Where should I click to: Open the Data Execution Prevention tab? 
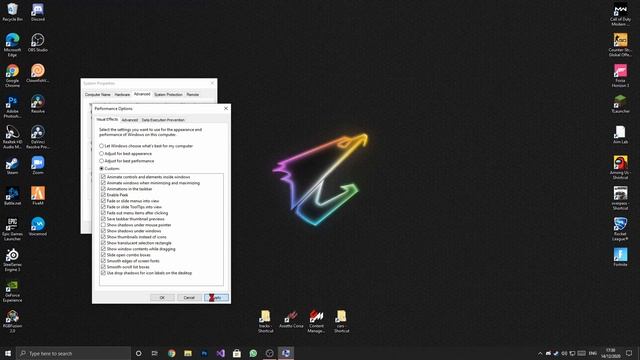pyautogui.click(x=163, y=120)
